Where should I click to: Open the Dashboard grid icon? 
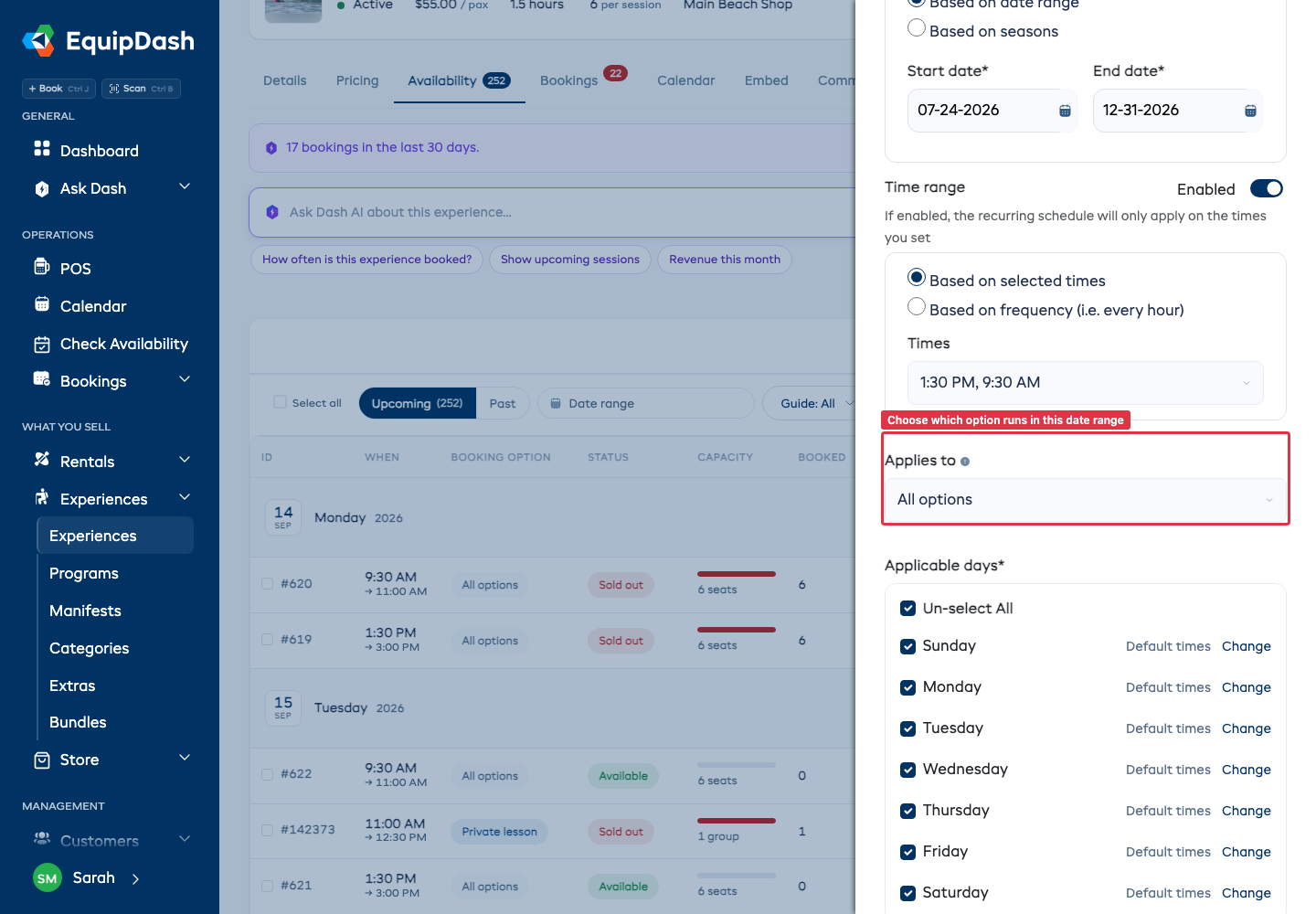coord(42,149)
